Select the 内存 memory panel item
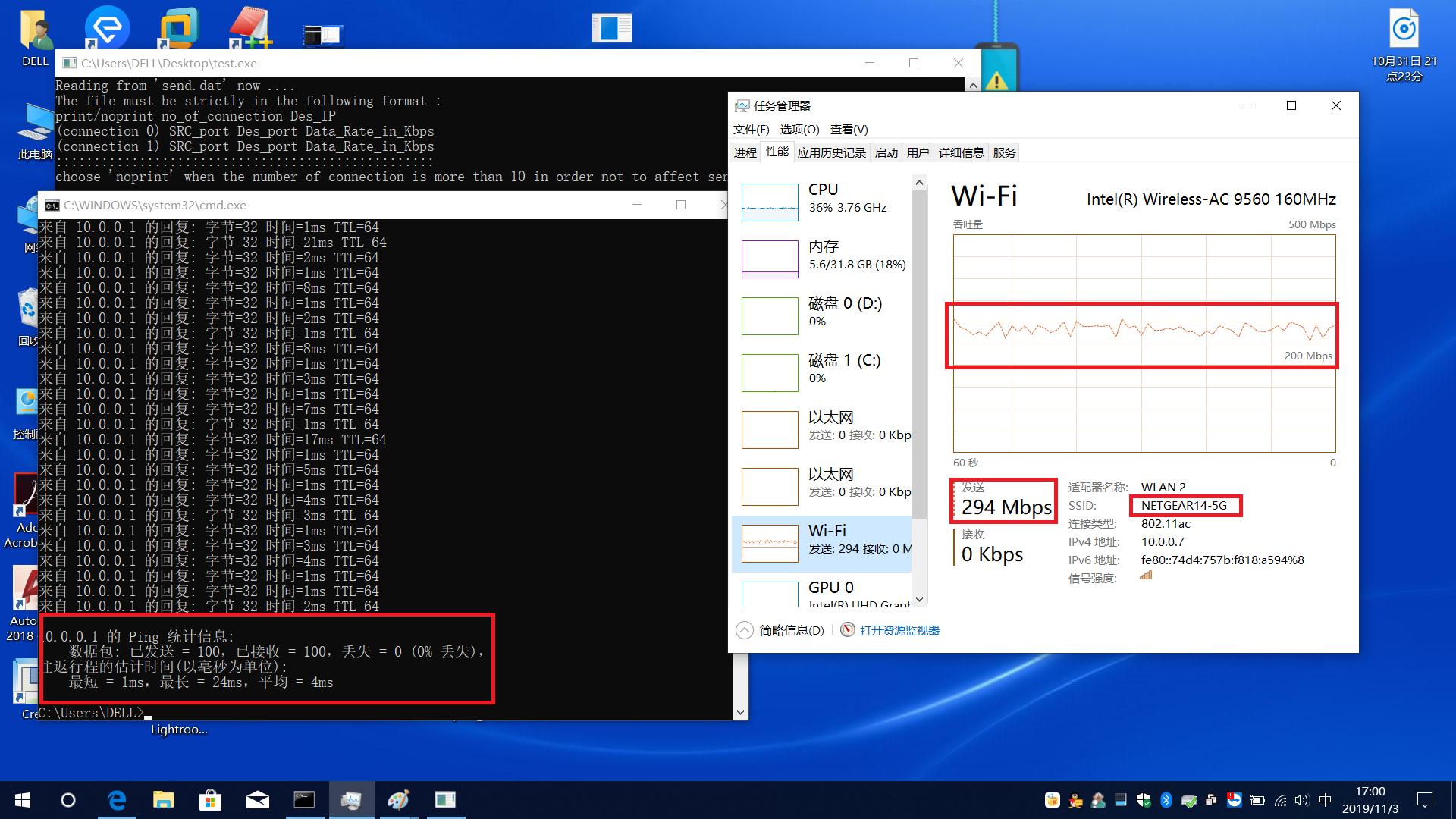 [824, 256]
